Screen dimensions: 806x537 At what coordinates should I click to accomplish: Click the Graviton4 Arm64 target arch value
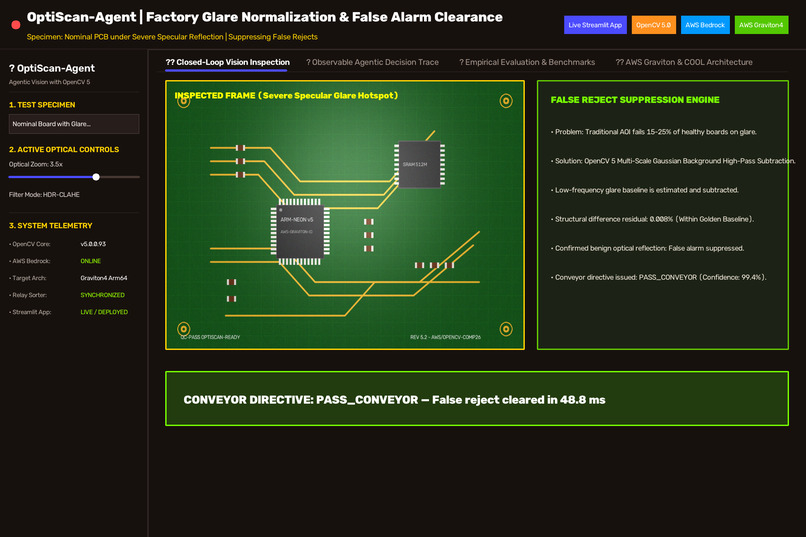click(104, 278)
